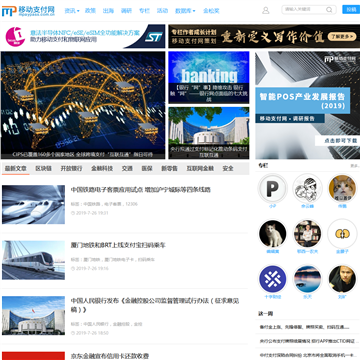Open the lake sunset 乐天 avatar

pos(307,279)
